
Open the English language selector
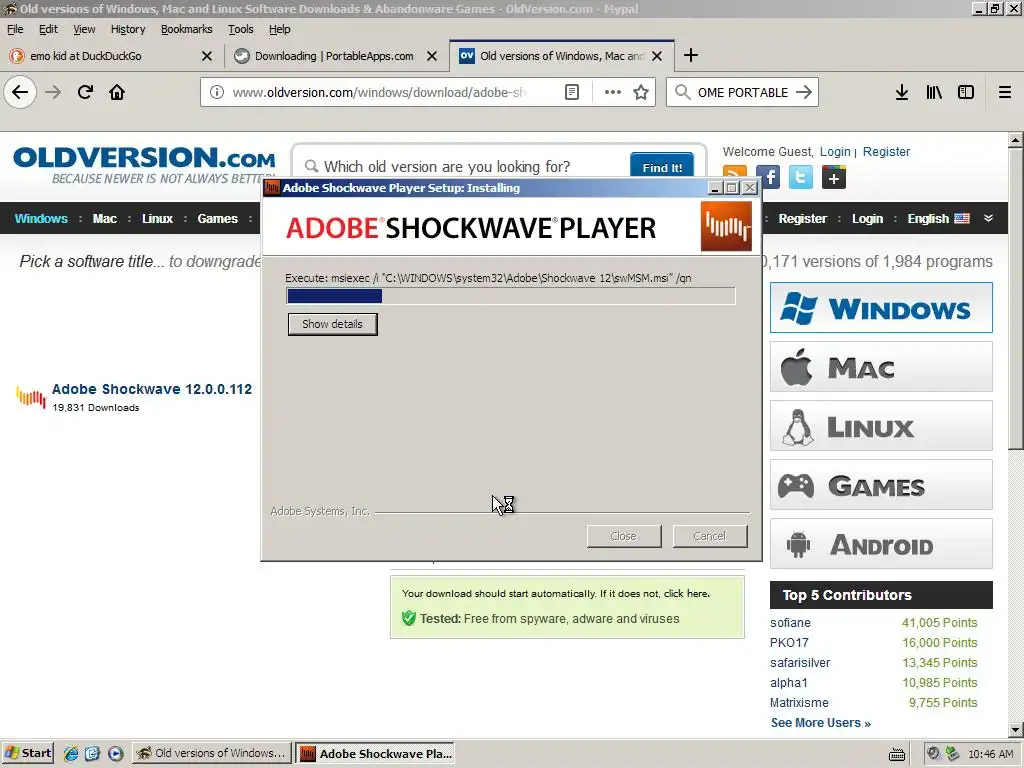click(x=938, y=218)
